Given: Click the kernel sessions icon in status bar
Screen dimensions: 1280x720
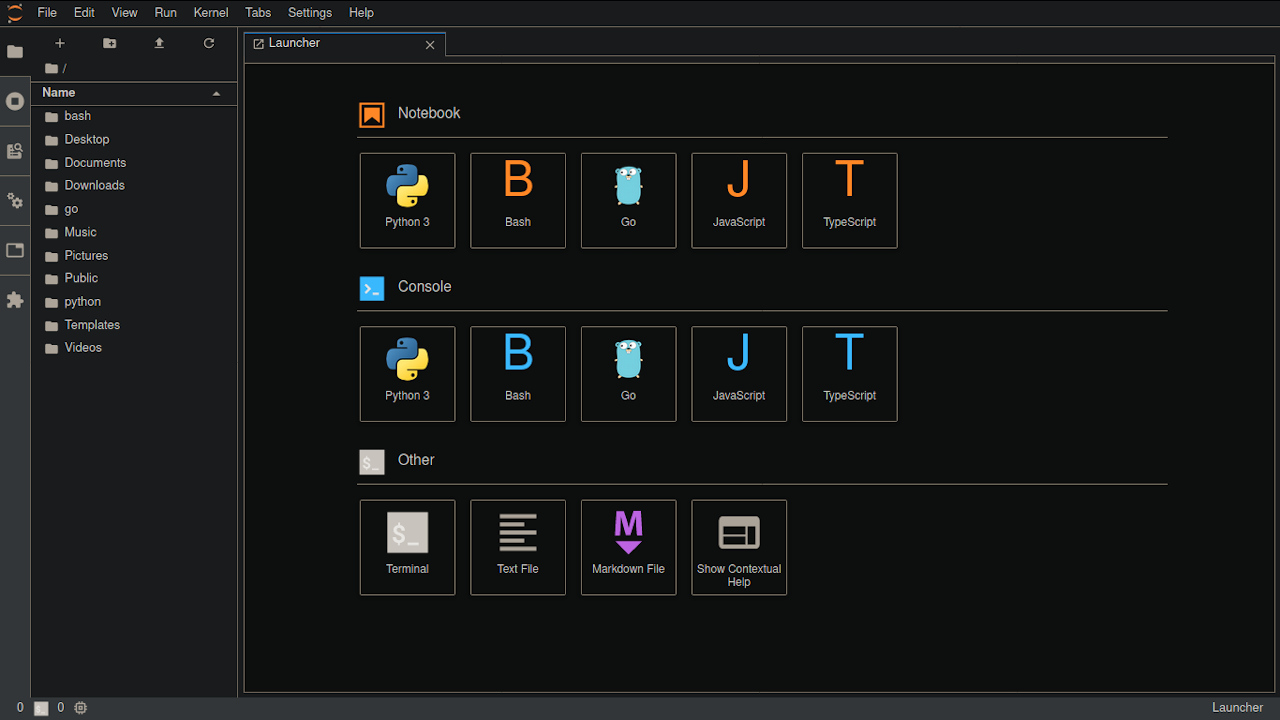Looking at the screenshot, I should tap(81, 708).
